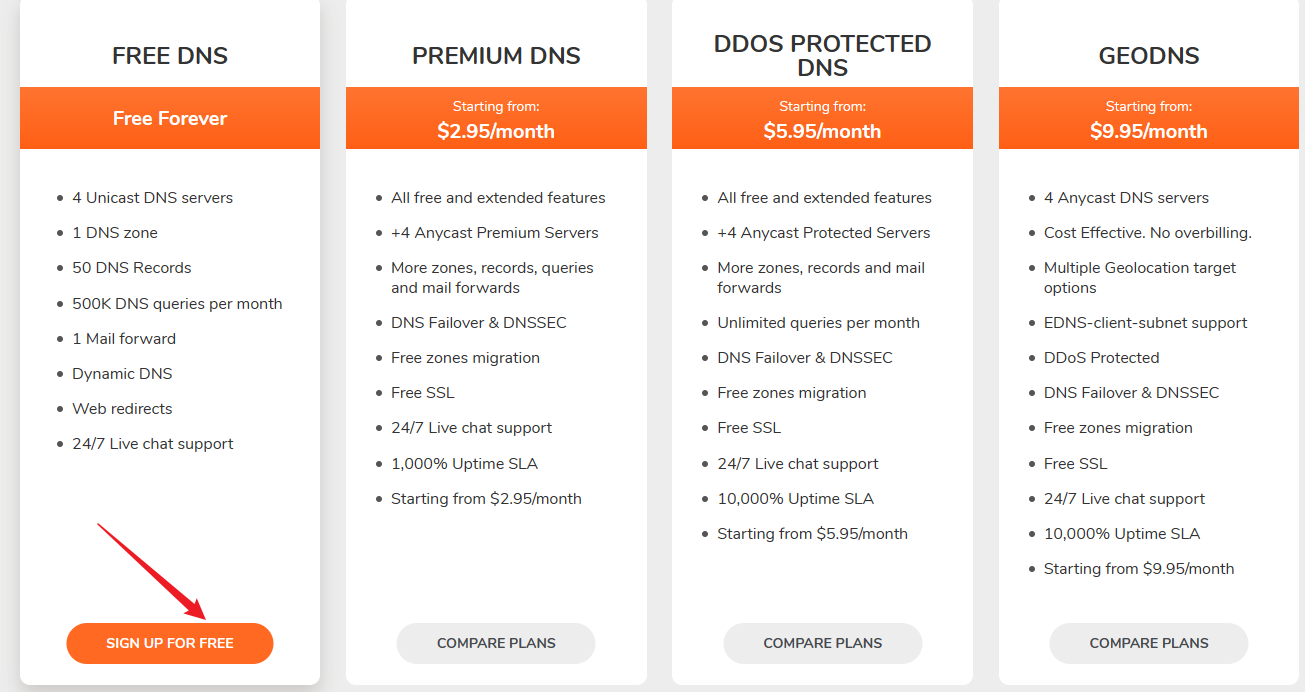
Task: Click Compare Plans under GeoDNS
Action: click(x=1149, y=643)
